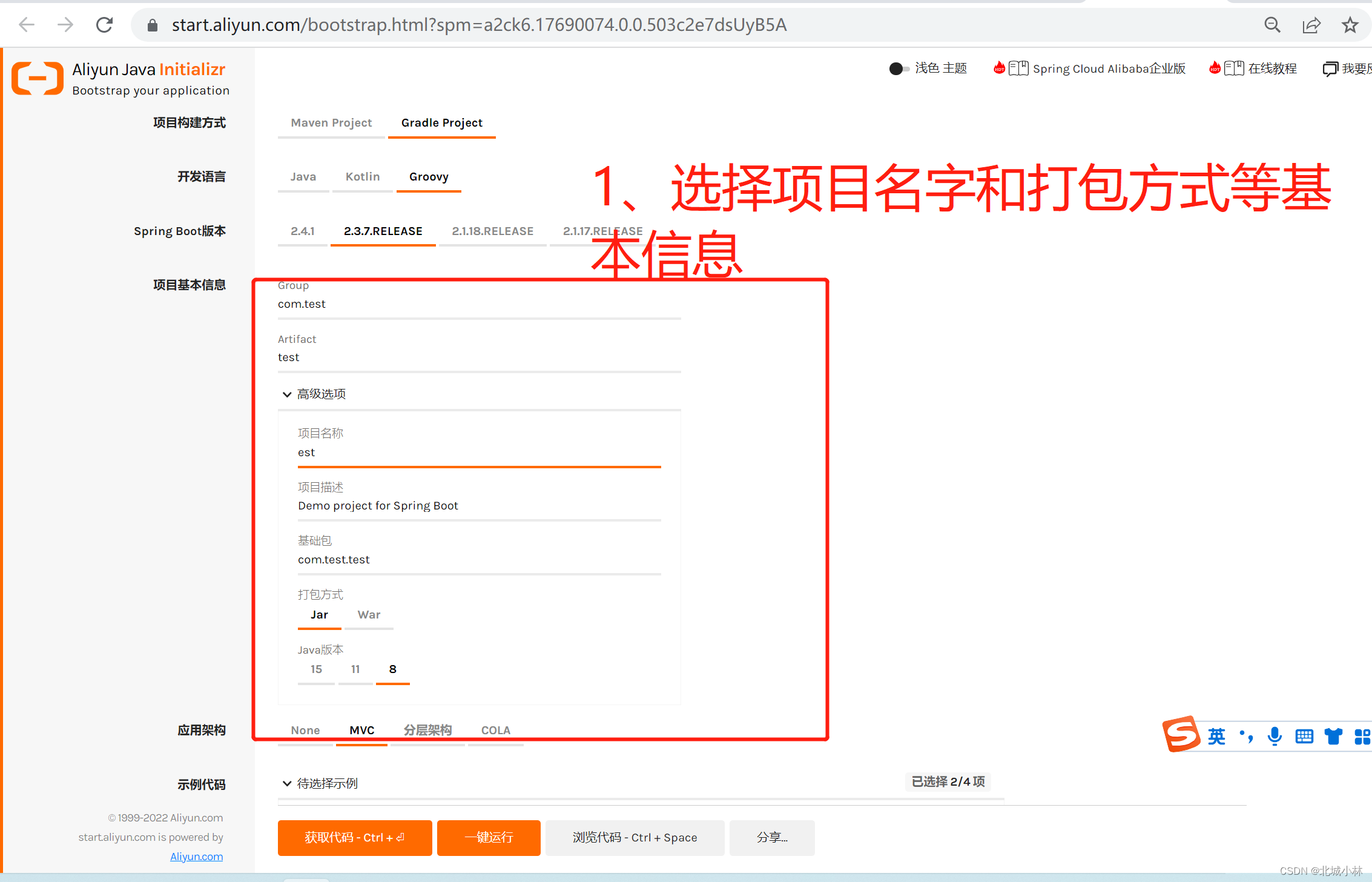Select Java version 15

316,669
